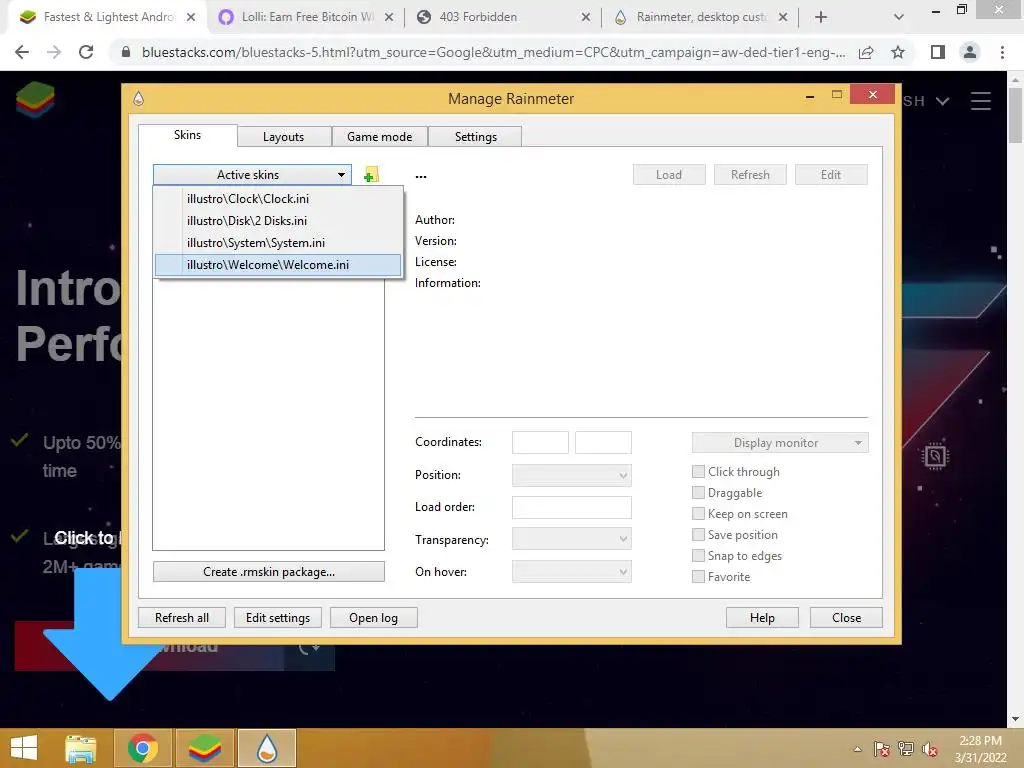This screenshot has height=768, width=1024.
Task: Click the Edit settings button
Action: [x=278, y=618]
